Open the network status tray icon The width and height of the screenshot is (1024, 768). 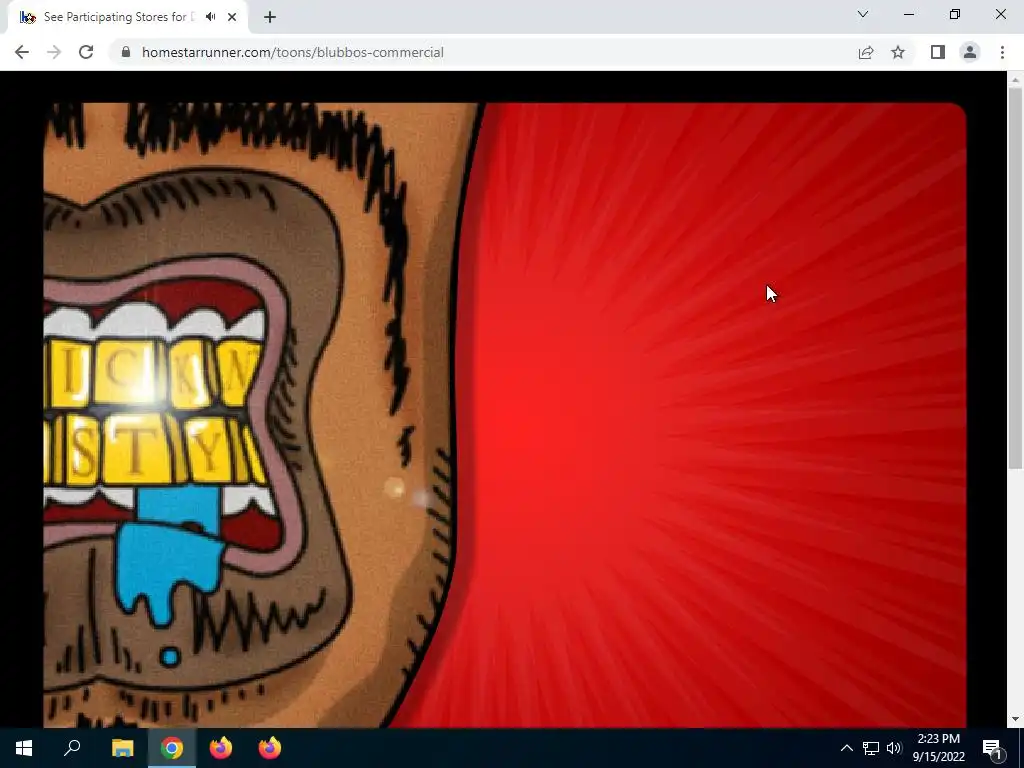(871, 748)
